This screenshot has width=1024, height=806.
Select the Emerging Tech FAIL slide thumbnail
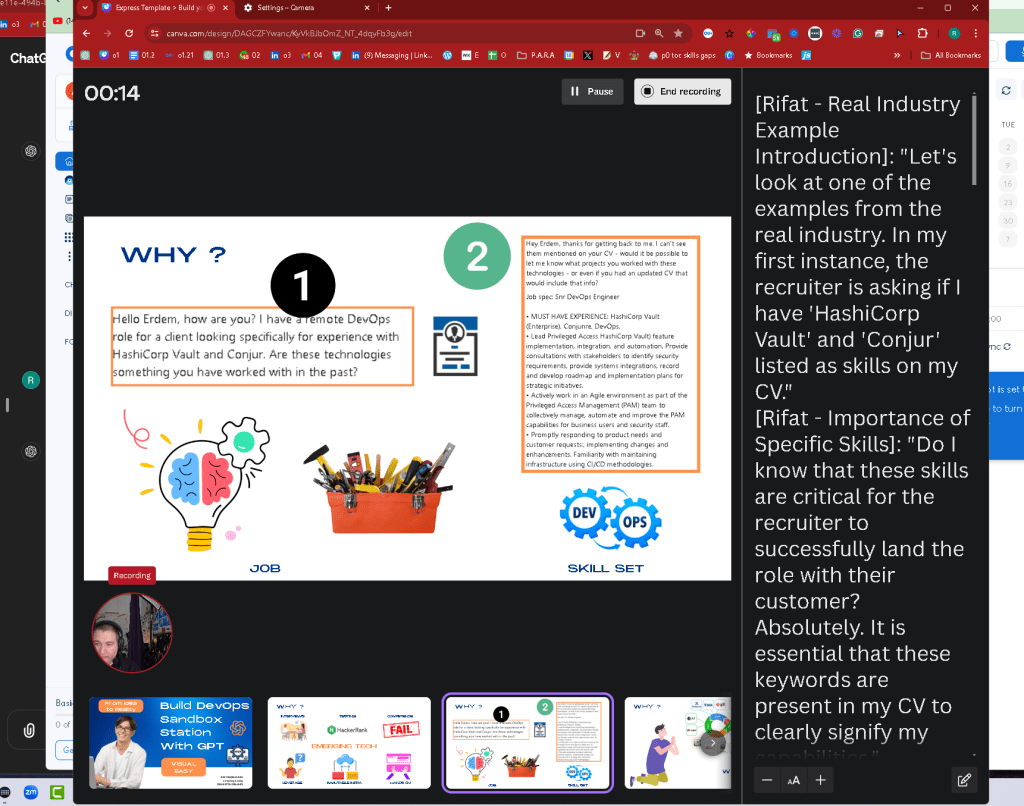coord(349,743)
